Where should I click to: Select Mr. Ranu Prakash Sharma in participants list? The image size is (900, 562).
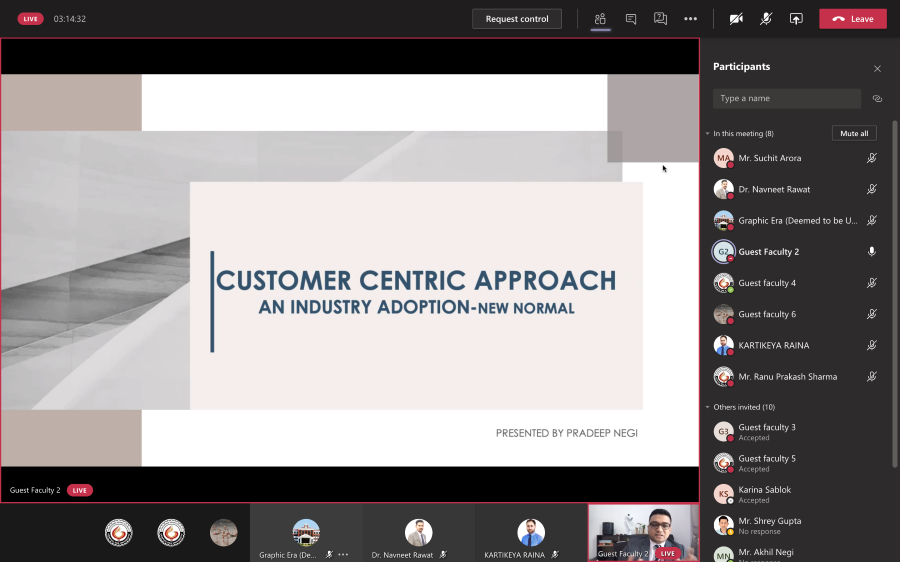tap(787, 377)
